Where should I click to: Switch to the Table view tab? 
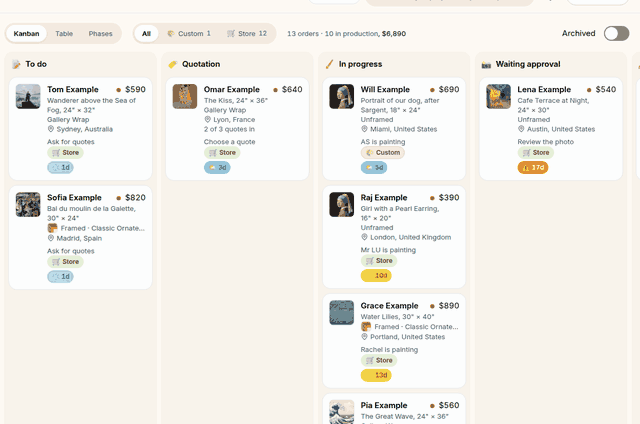click(x=64, y=33)
